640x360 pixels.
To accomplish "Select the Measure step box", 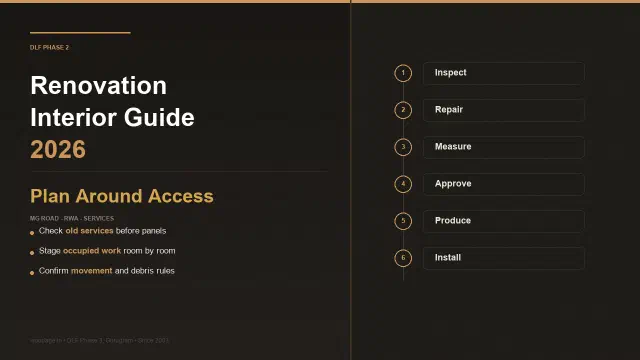I will pyautogui.click(x=504, y=147).
